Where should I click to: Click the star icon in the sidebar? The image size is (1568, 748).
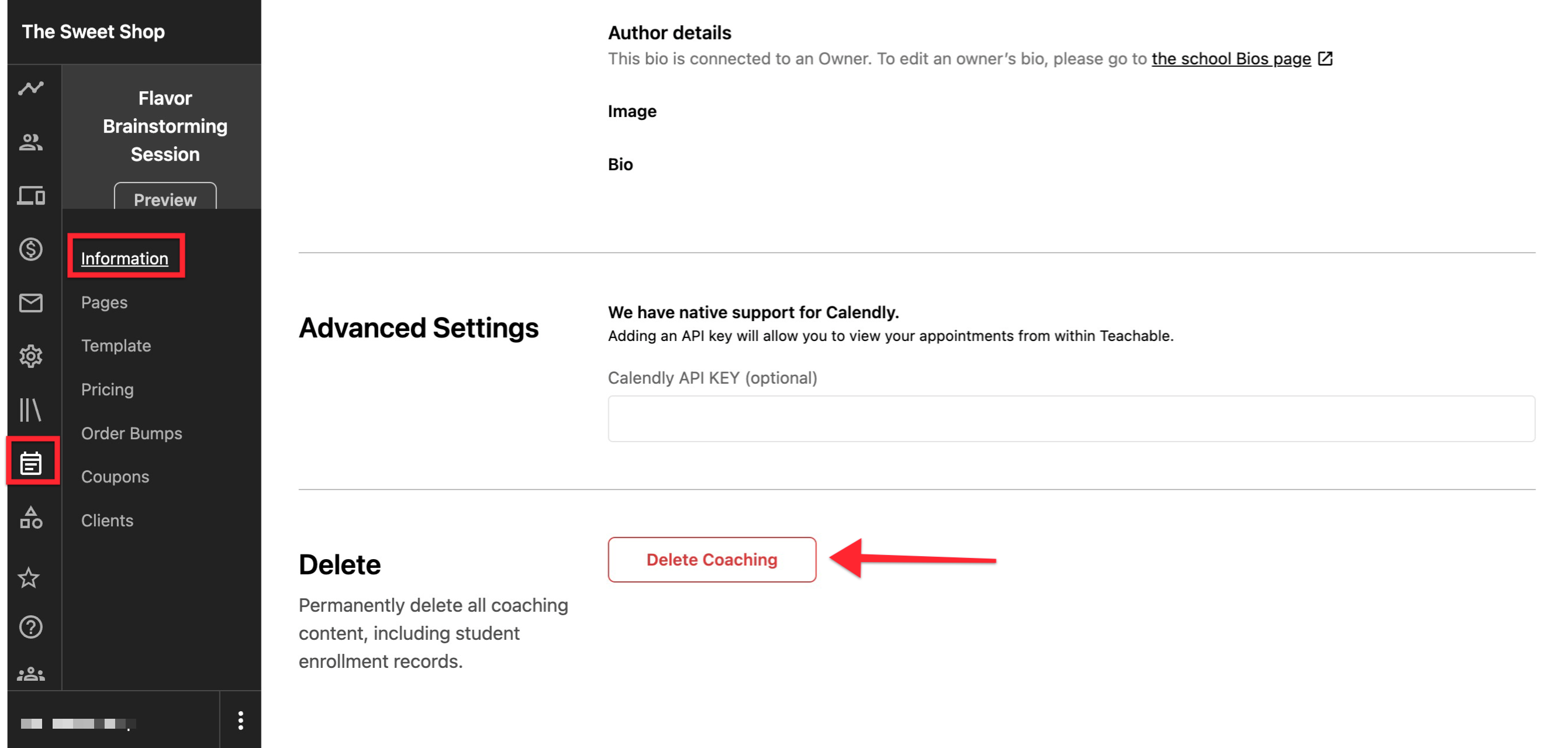29,577
